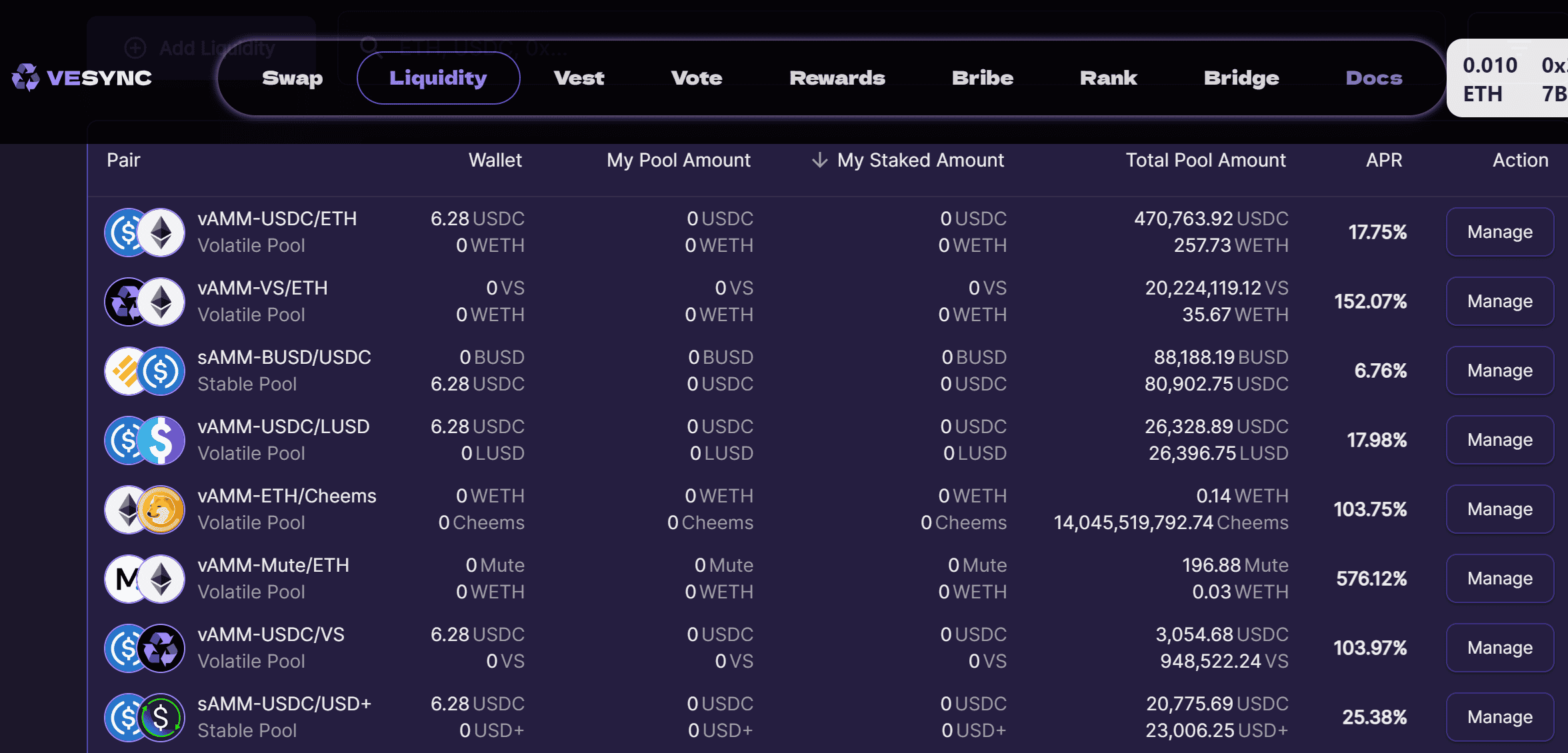Click the vAMM-Mute/ETH pair name

coord(273,566)
